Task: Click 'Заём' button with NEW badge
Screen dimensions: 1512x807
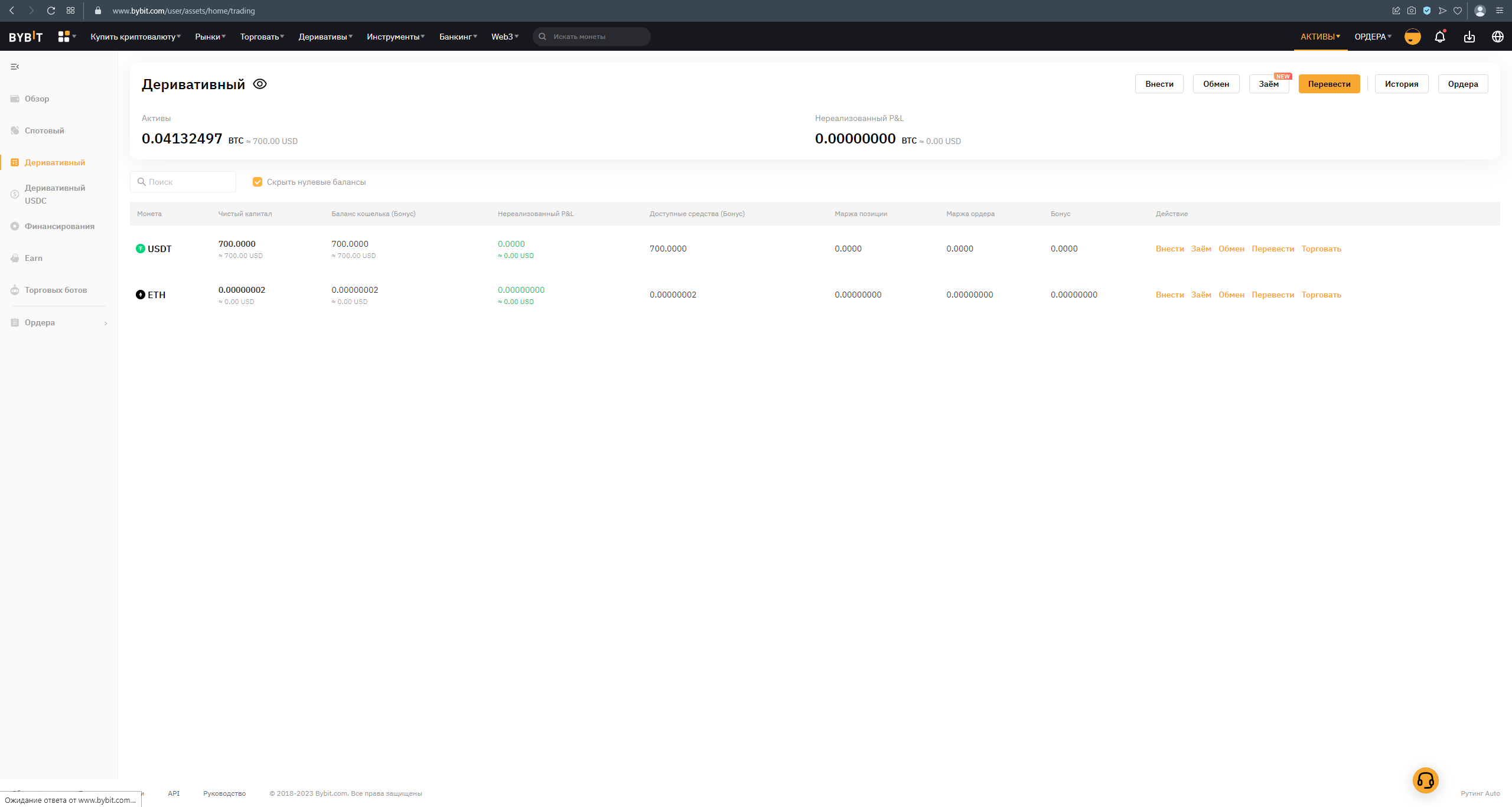Action: (x=1269, y=84)
